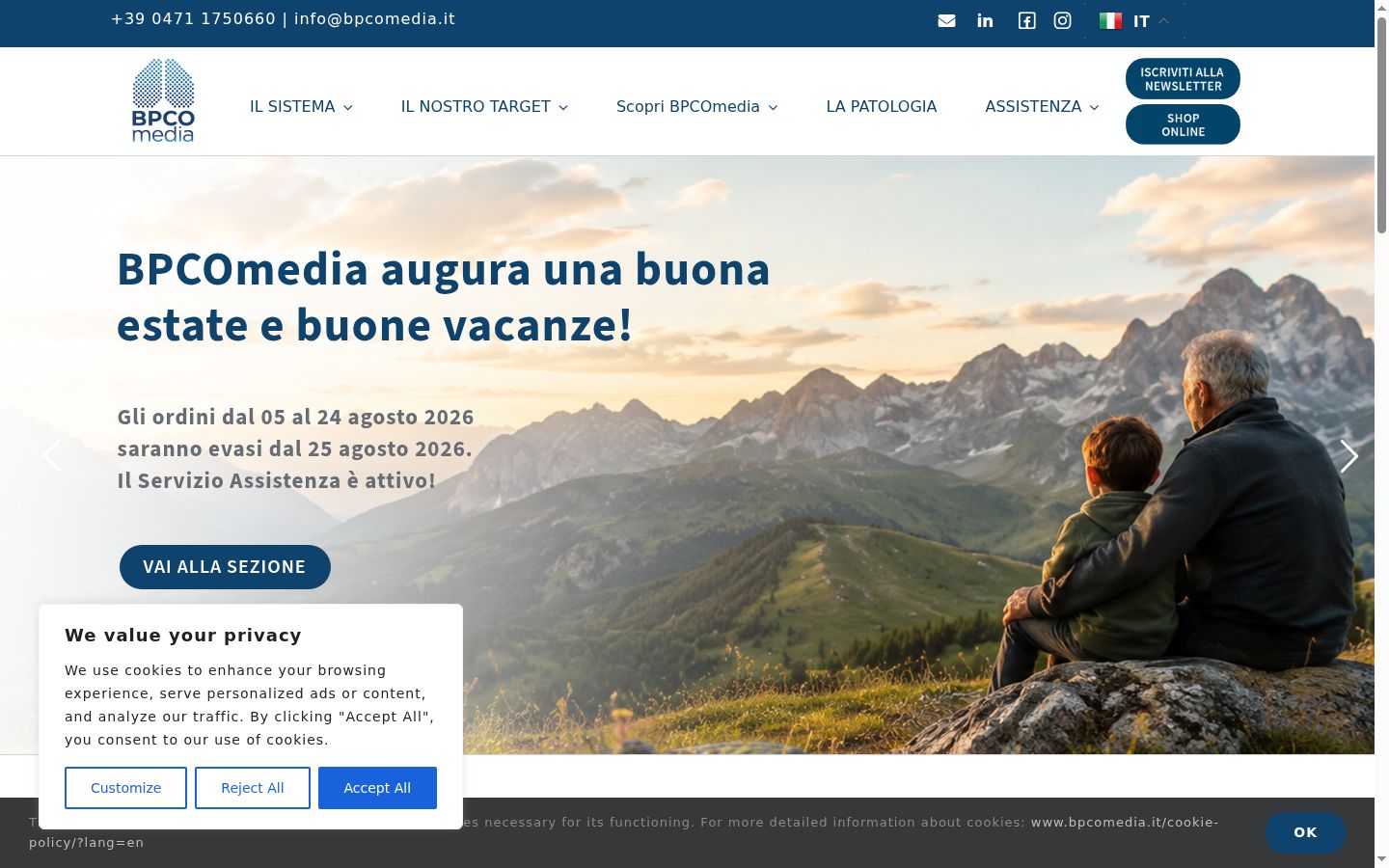
Task: Expand the IL SISTEMA menu
Action: pos(301,106)
